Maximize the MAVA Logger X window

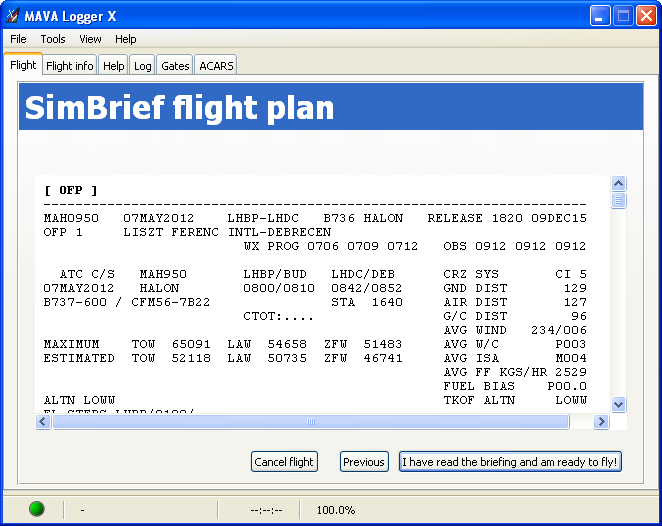pyautogui.click(x=623, y=16)
